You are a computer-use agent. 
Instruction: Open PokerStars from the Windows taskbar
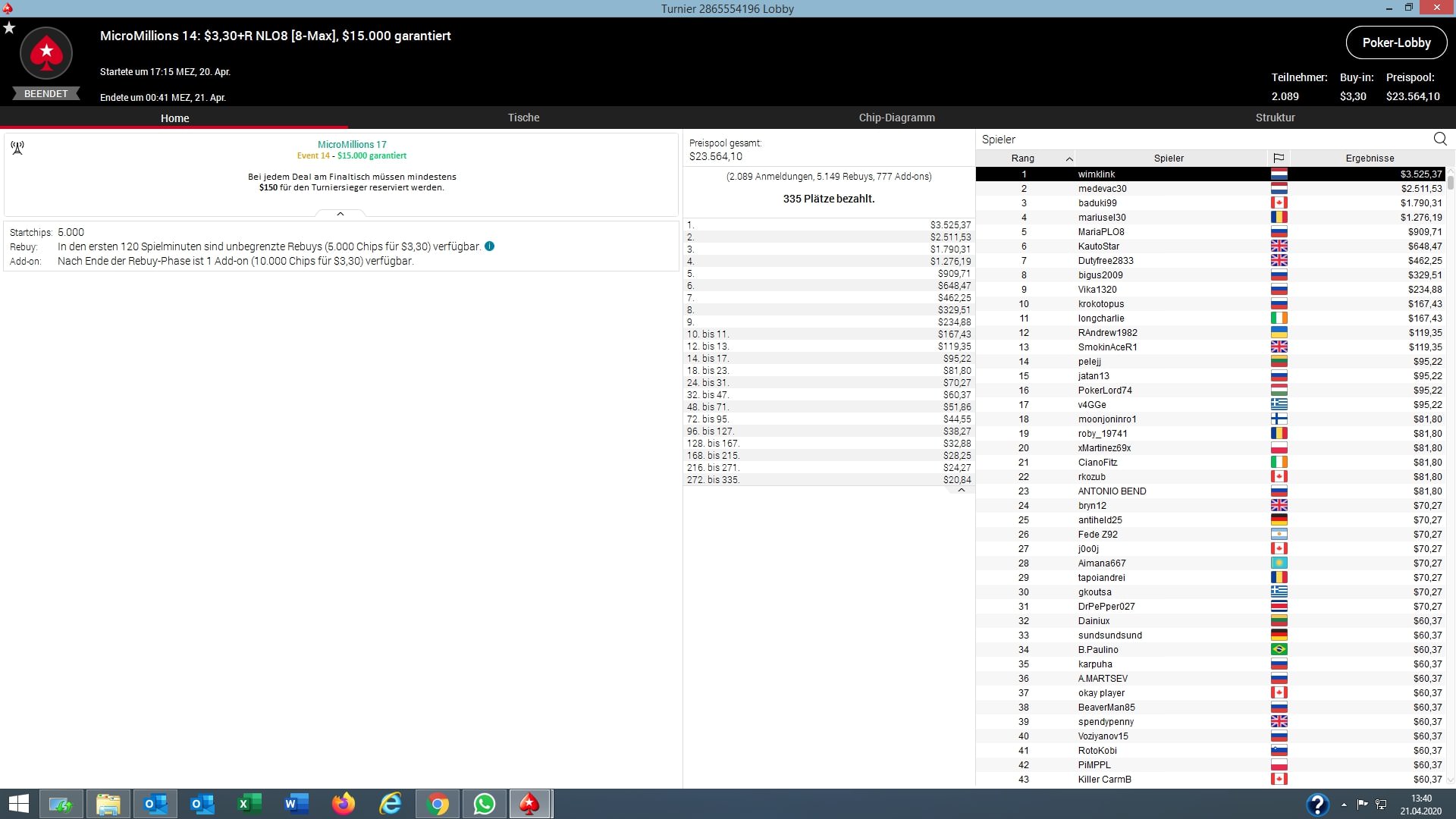click(529, 804)
